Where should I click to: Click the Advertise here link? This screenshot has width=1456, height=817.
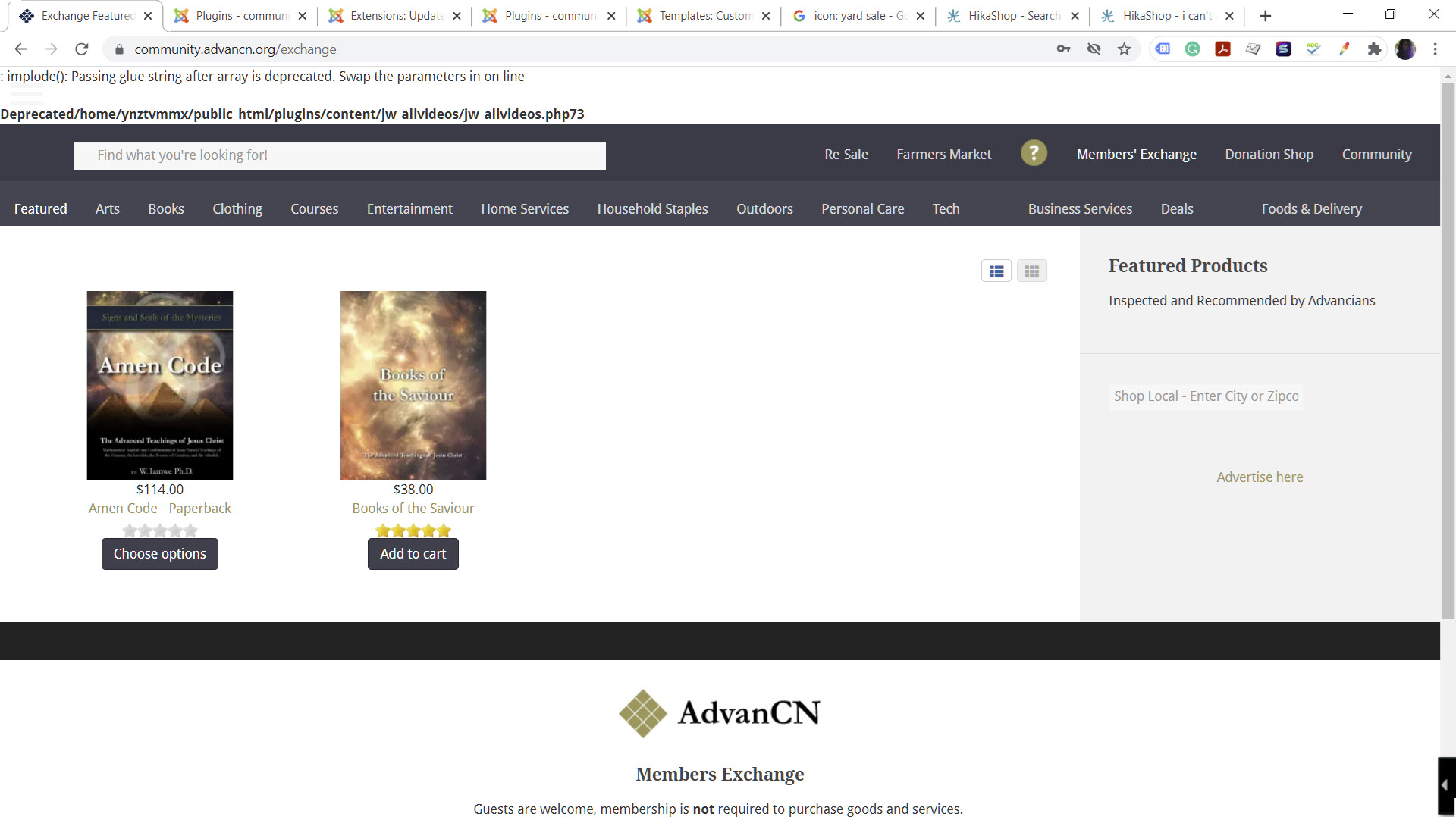tap(1260, 477)
